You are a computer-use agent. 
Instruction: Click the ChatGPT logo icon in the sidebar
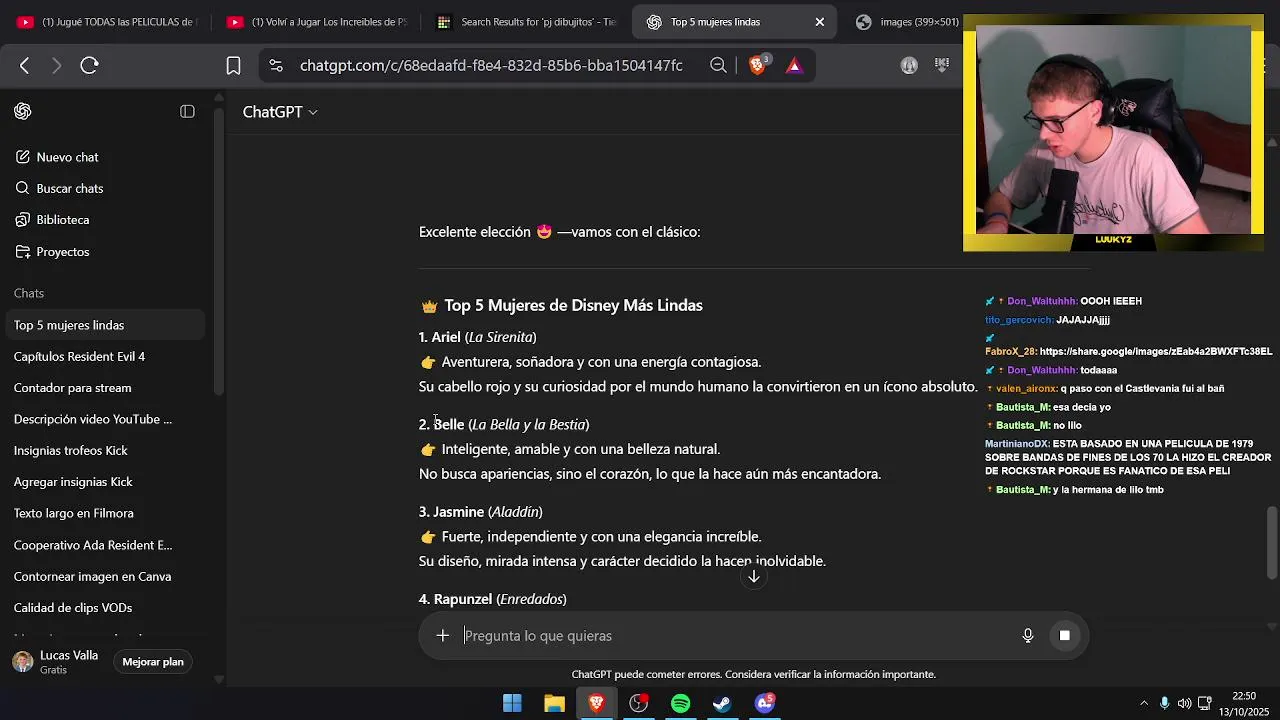[23, 111]
